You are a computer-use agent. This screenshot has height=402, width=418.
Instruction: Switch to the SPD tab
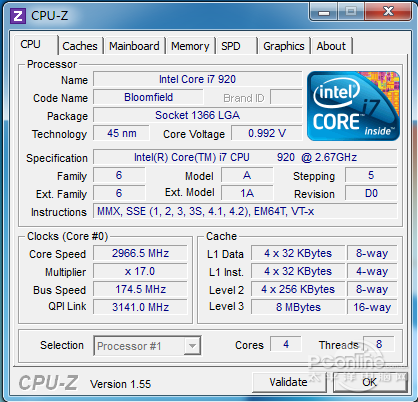click(236, 46)
